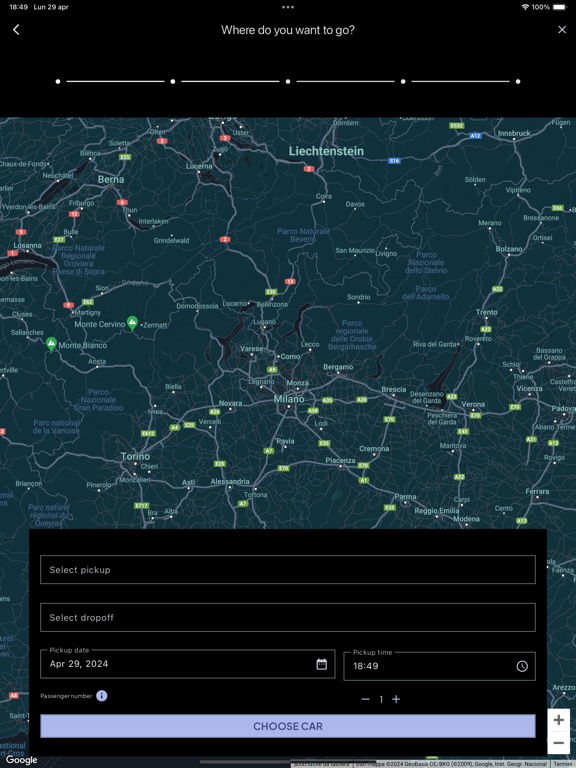Click Davos label on the map

(355, 204)
